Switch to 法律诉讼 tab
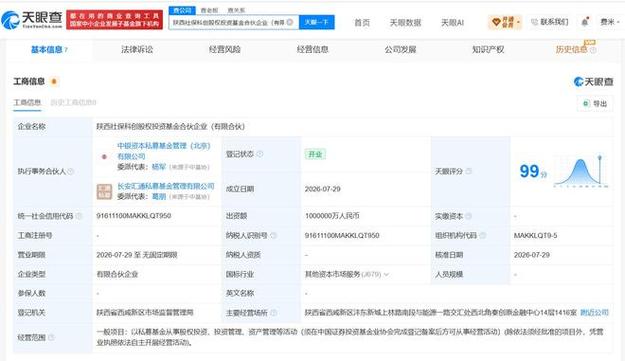 137,49
